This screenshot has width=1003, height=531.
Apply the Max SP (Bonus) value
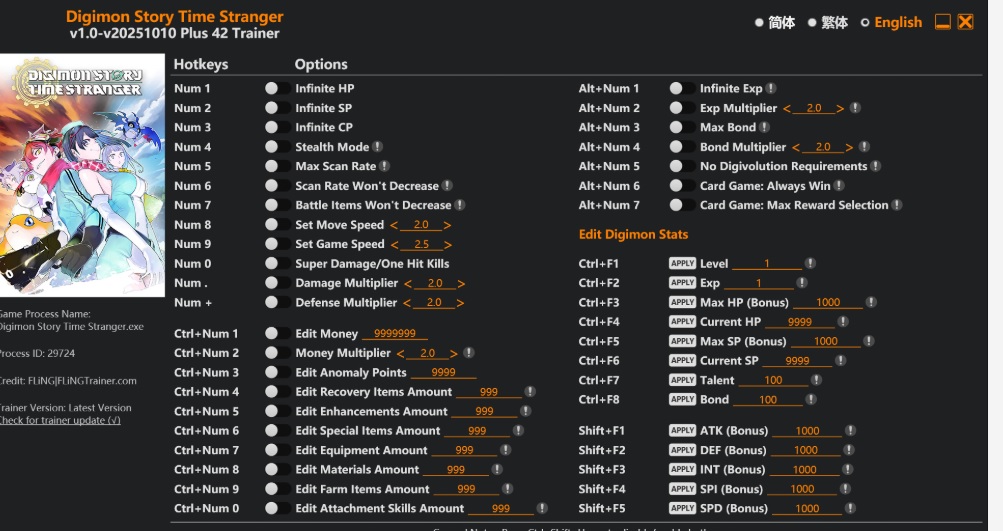point(682,341)
